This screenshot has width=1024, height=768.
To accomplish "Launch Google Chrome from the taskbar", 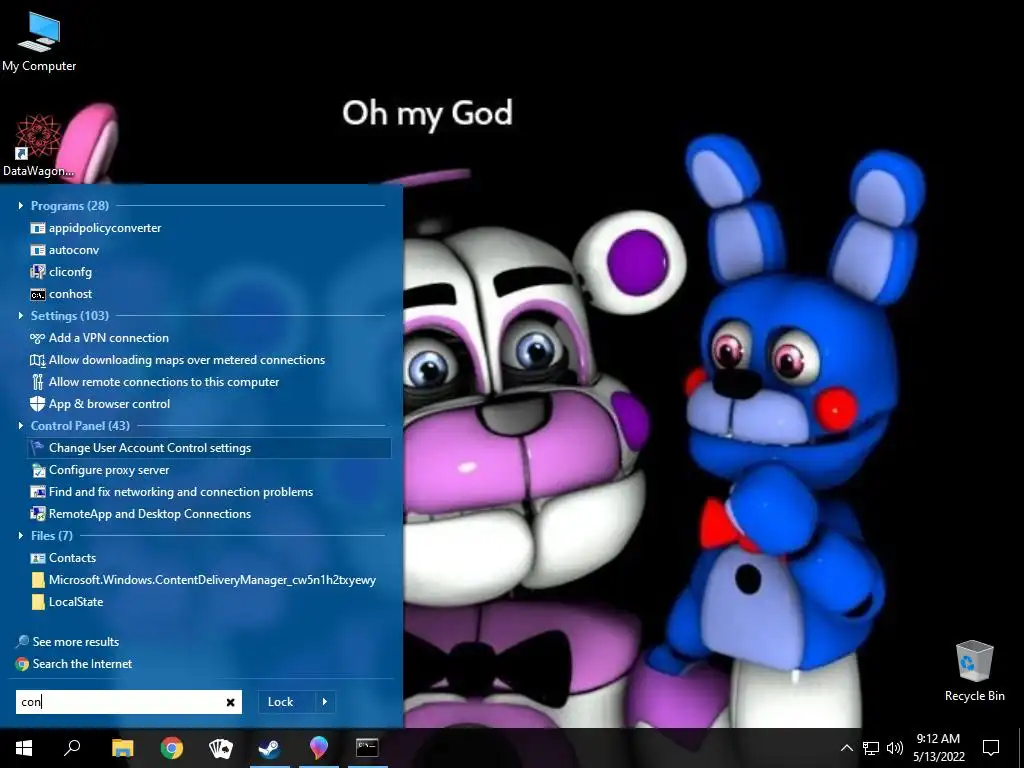I will pyautogui.click(x=172, y=748).
